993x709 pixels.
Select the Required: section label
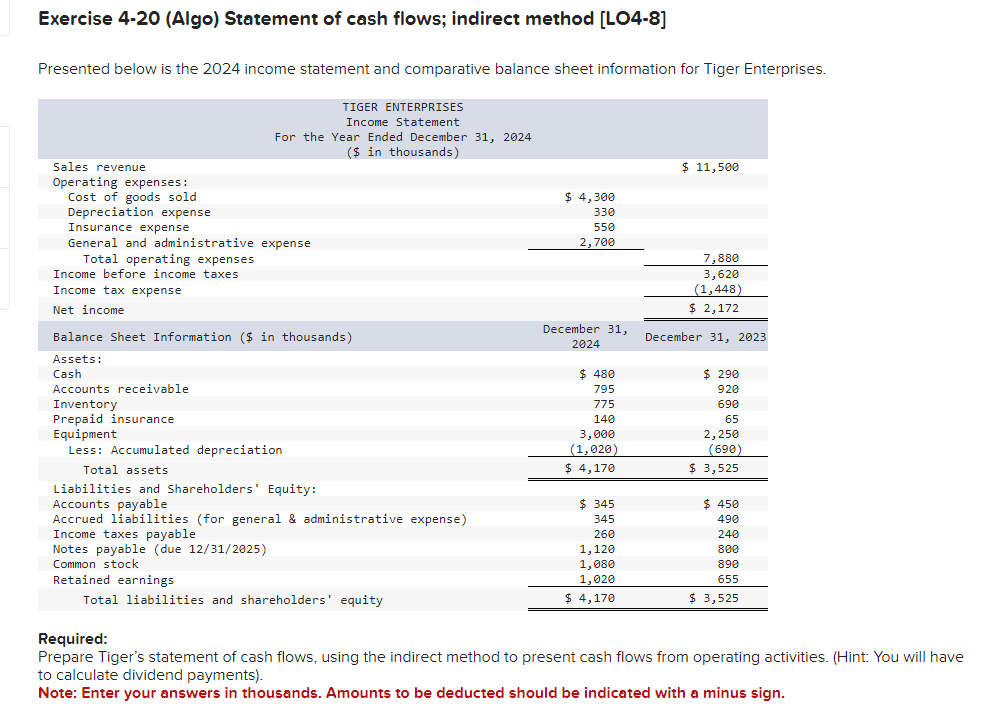pyautogui.click(x=67, y=640)
